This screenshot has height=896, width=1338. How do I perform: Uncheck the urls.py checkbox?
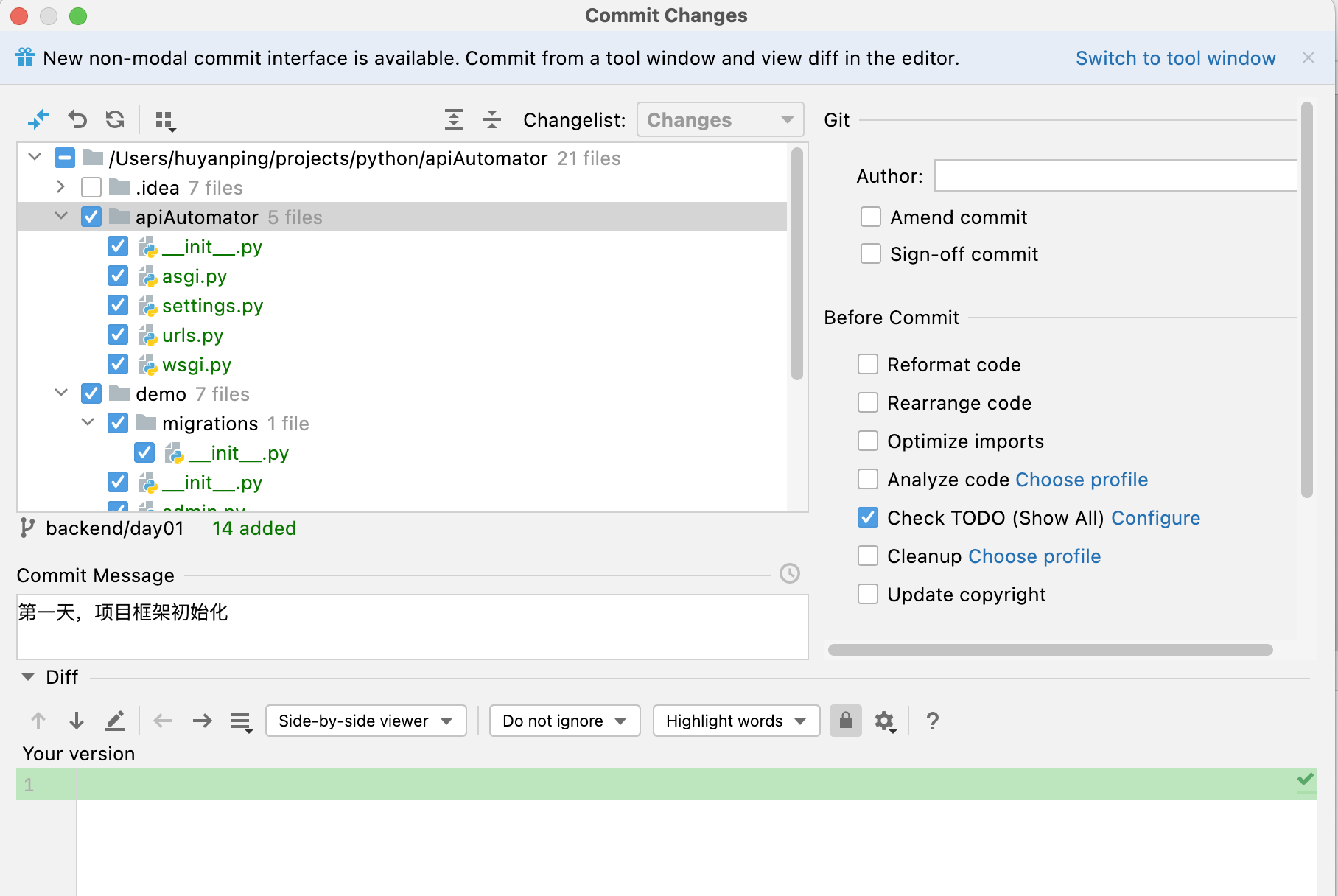click(x=118, y=335)
